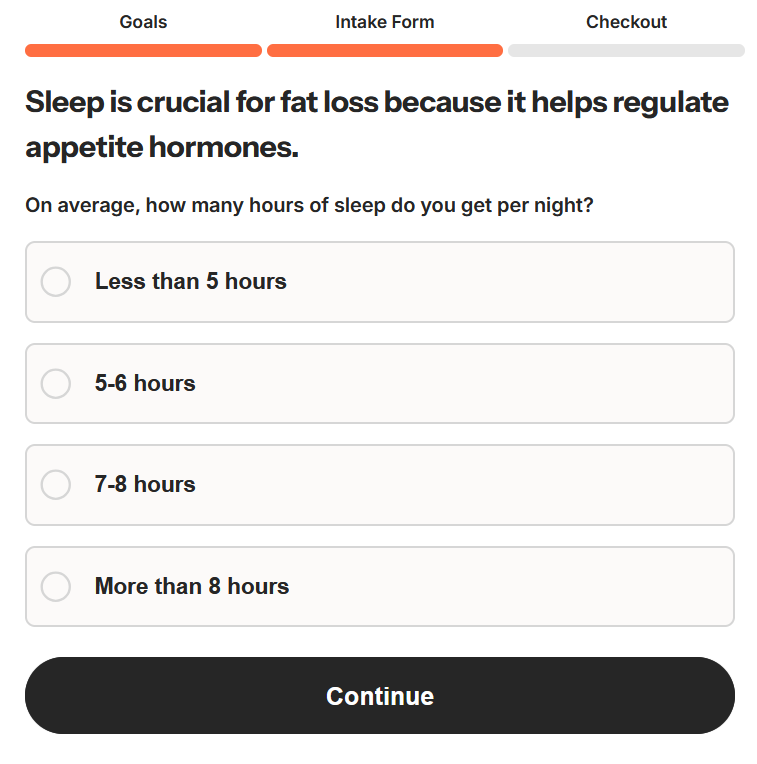Viewport: 757px width, 764px height.
Task: Jump to the Checkout step label
Action: (626, 22)
